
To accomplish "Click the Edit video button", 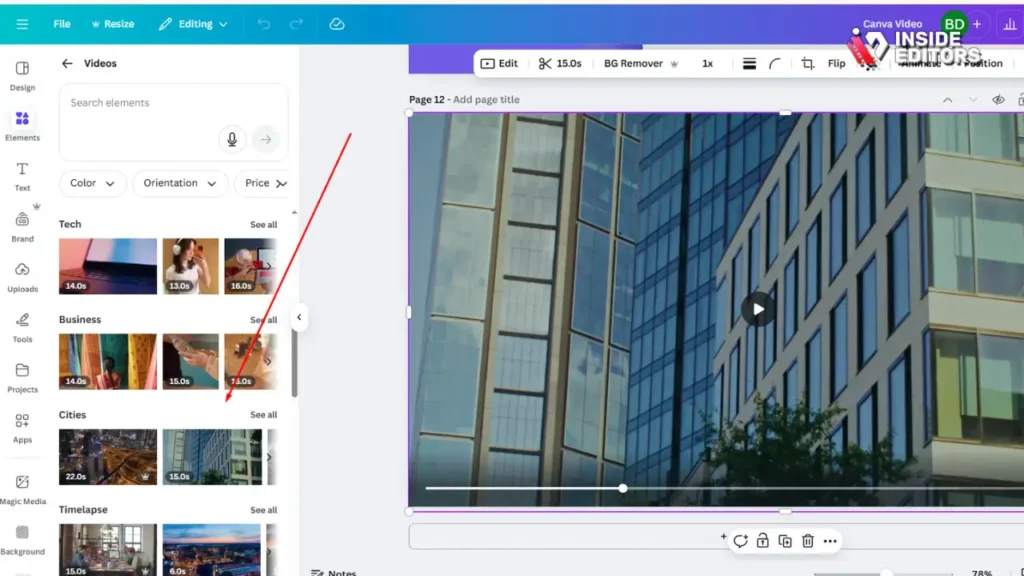I will (499, 63).
